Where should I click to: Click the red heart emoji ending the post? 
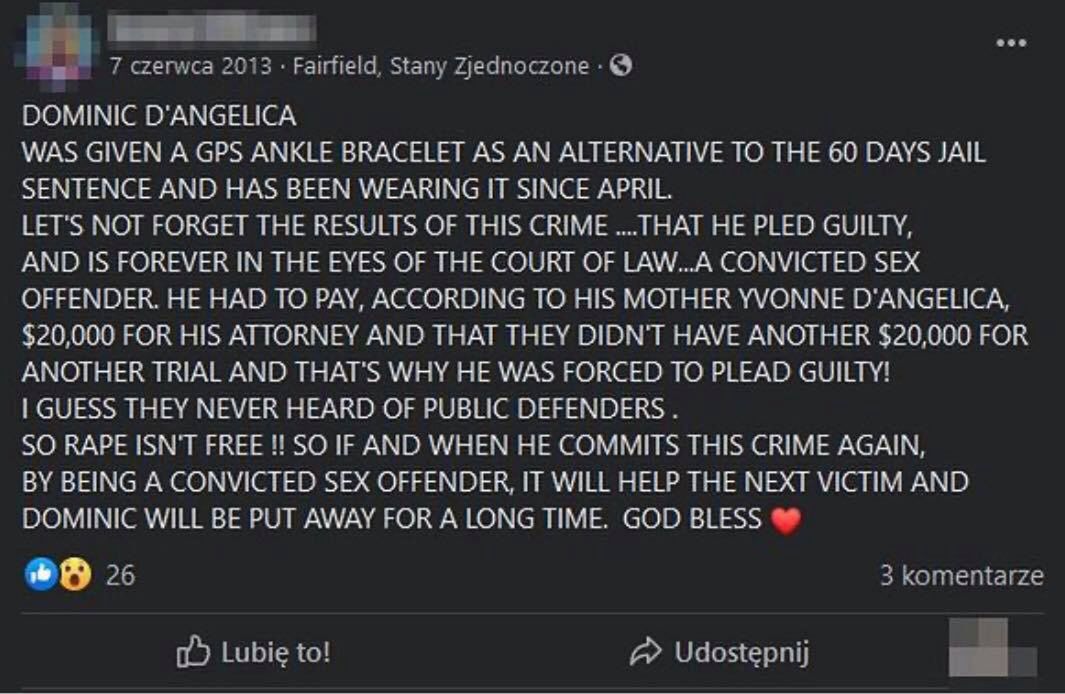(x=786, y=521)
